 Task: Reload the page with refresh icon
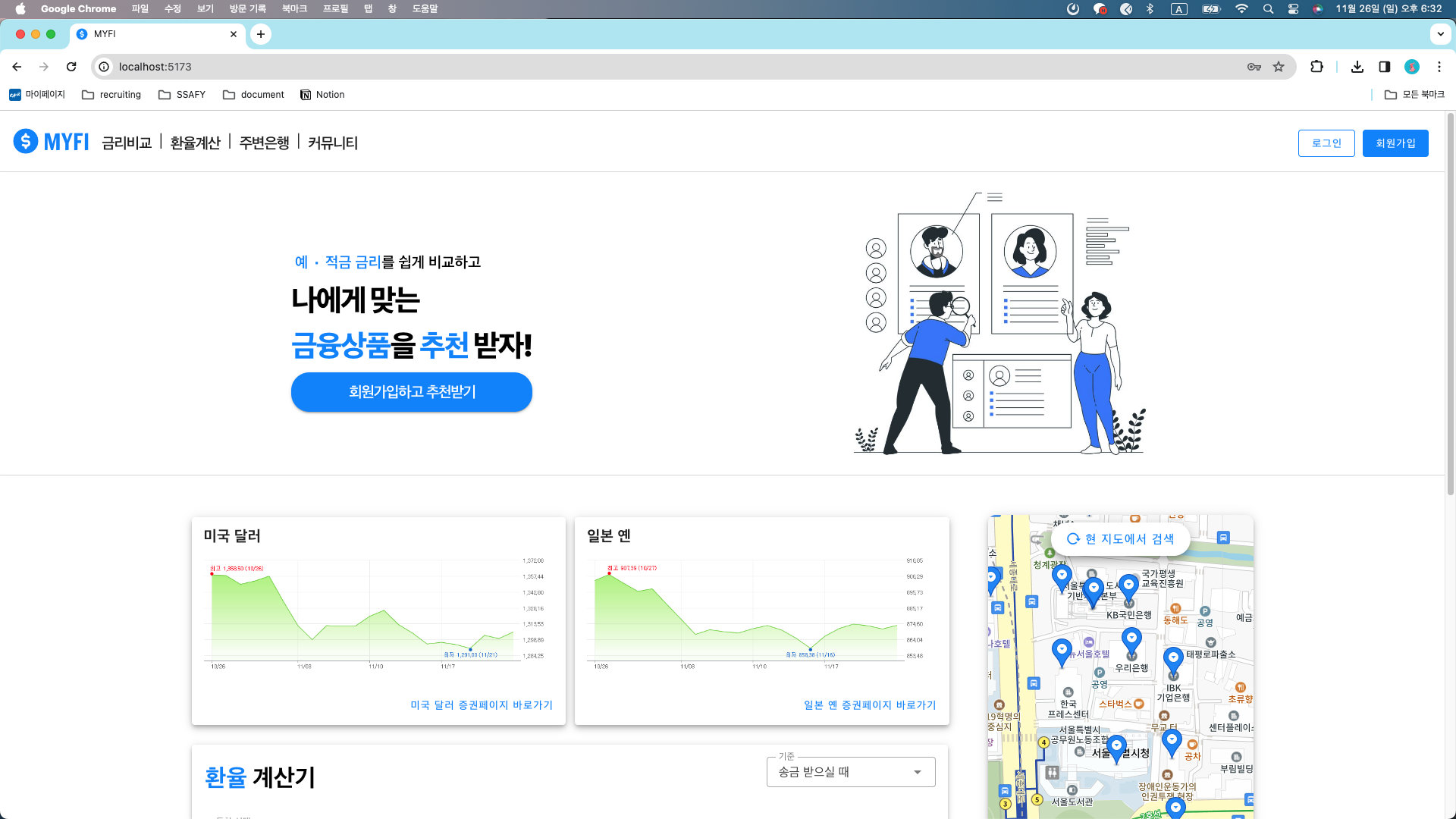click(71, 67)
